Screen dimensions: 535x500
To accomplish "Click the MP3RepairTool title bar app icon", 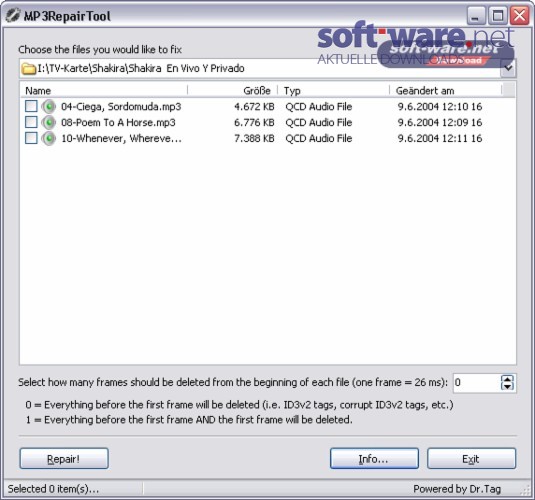I will point(13,15).
